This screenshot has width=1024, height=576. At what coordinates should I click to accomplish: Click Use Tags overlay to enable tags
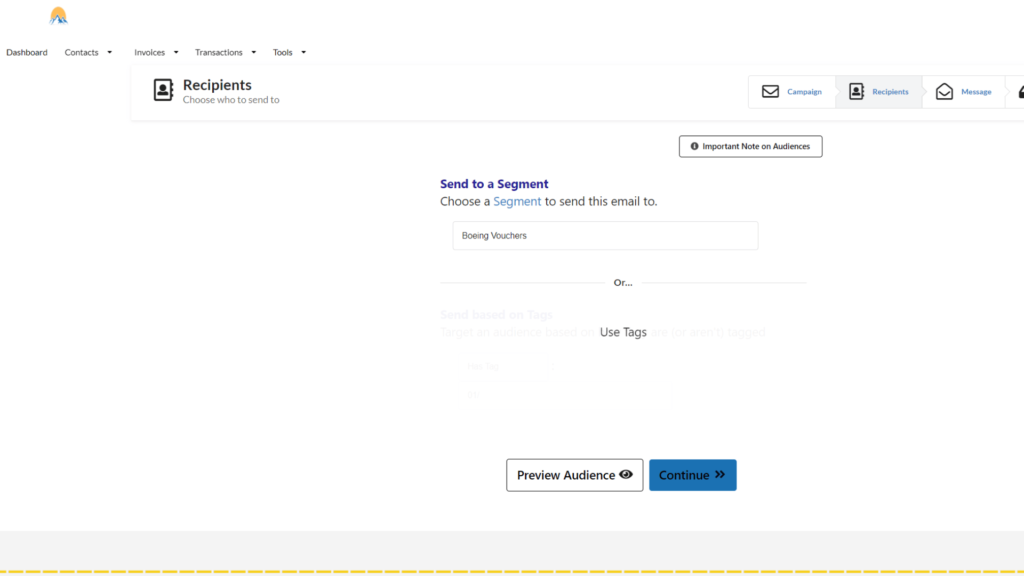tap(623, 332)
